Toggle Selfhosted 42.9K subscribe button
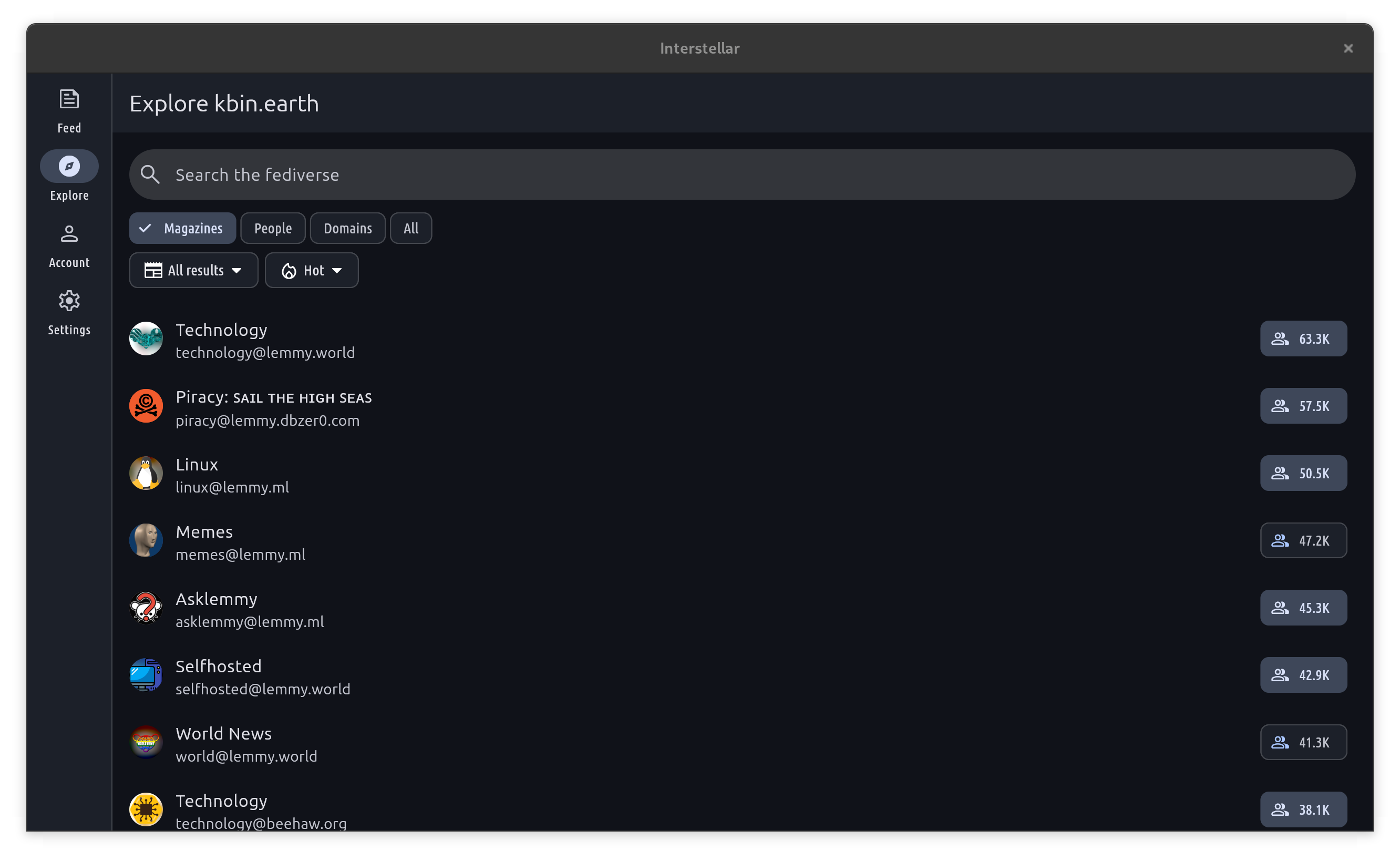Image resolution: width=1400 pixels, height=861 pixels. (1303, 675)
